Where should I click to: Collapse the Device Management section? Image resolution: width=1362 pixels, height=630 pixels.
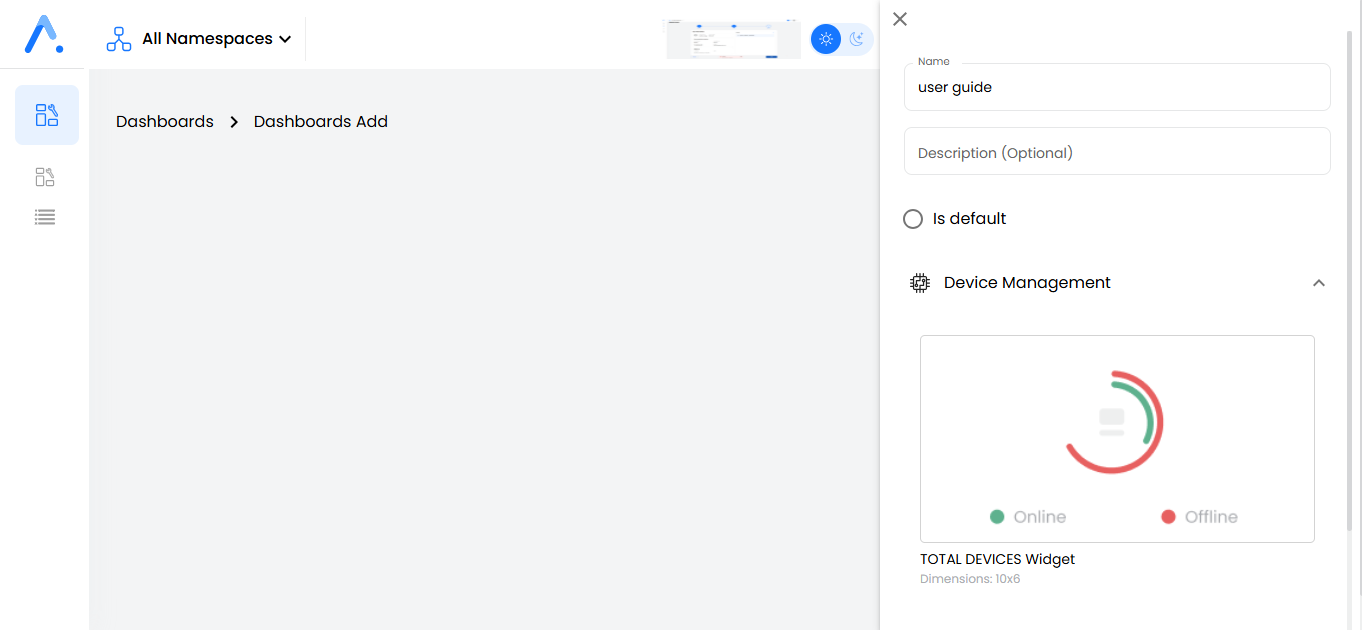pos(1319,283)
